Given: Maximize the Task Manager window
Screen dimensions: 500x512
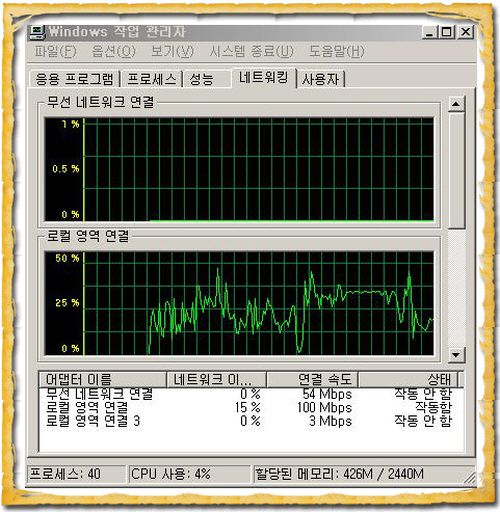Looking at the screenshot, I should [446, 32].
